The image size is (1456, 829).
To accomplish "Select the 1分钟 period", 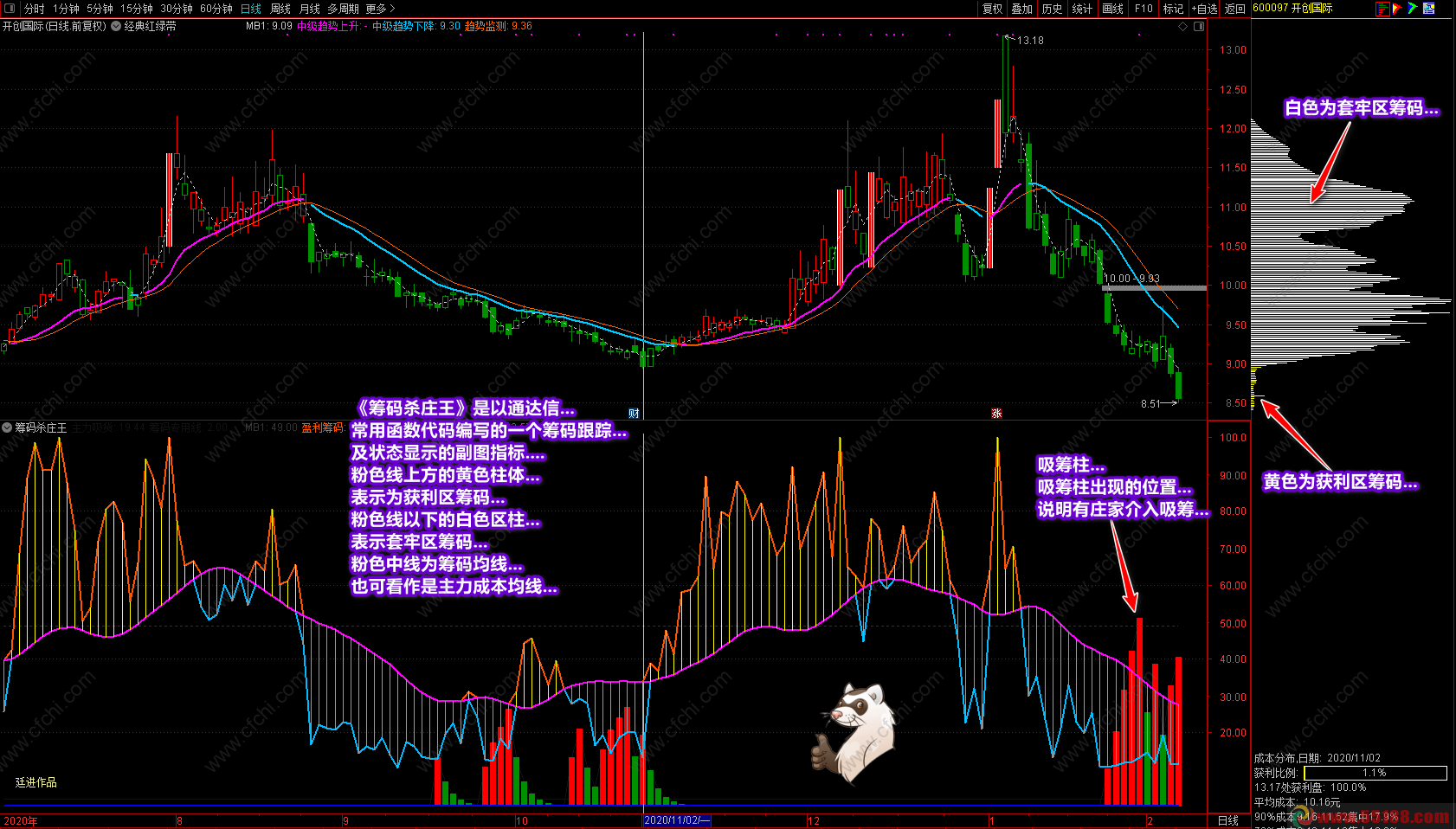I will 66,9.
